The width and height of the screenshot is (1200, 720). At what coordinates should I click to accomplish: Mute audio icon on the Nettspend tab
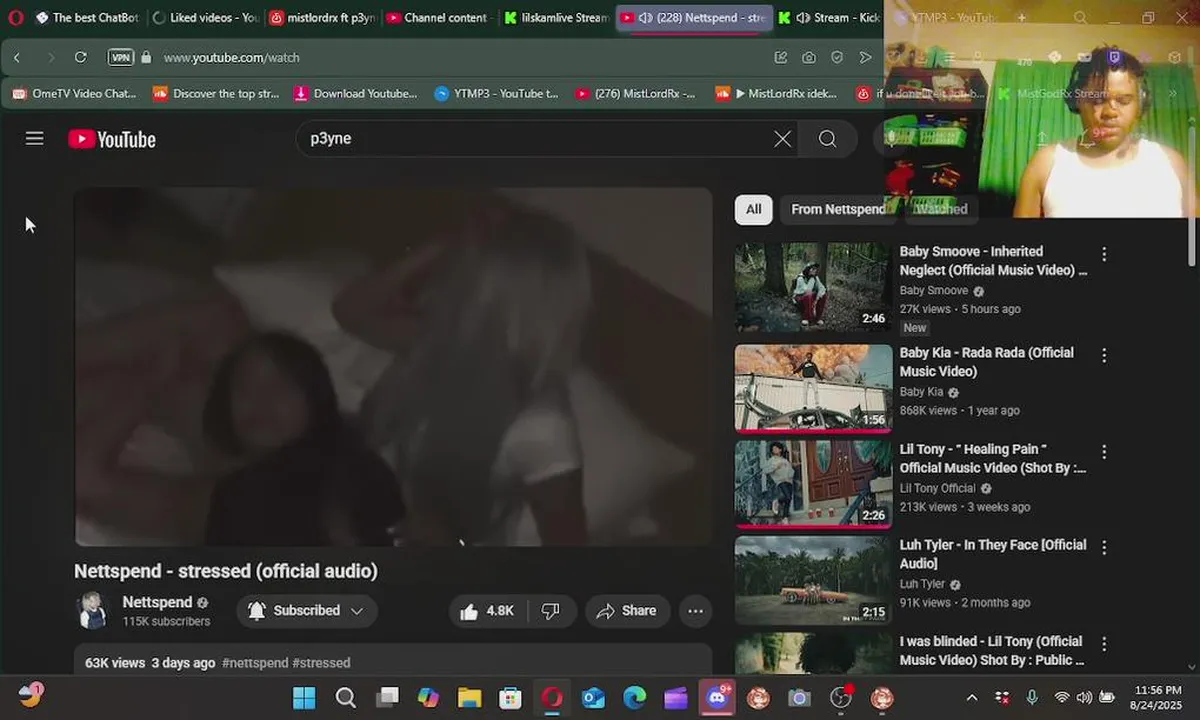click(x=645, y=18)
